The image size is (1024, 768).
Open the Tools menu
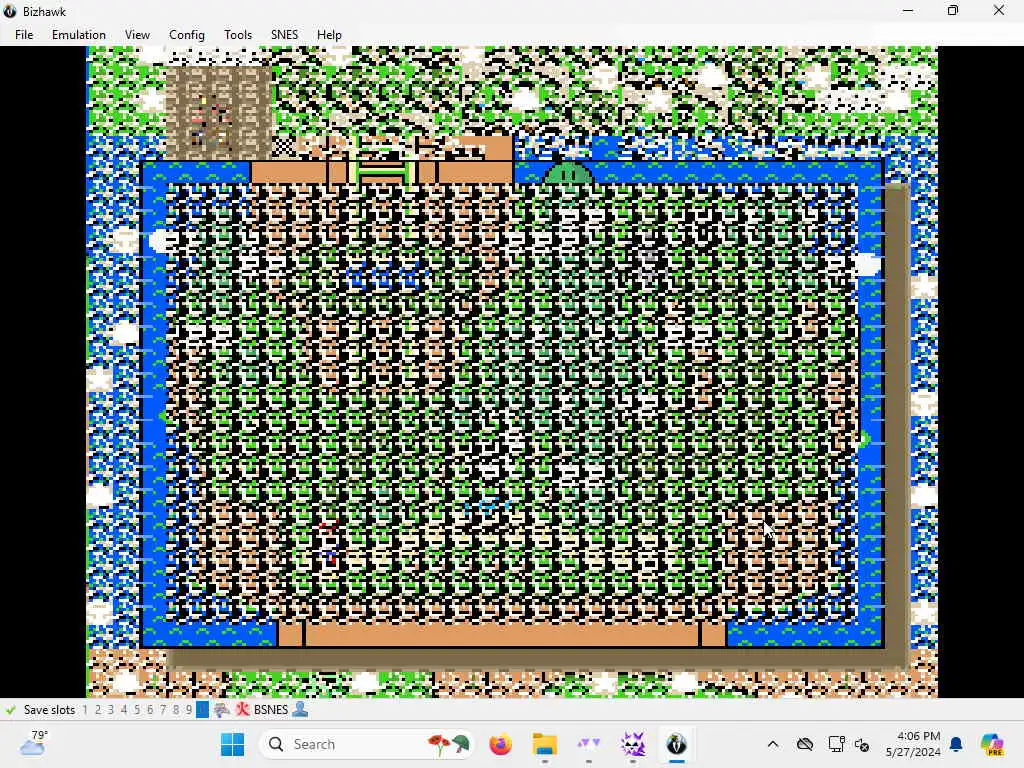[x=238, y=35]
